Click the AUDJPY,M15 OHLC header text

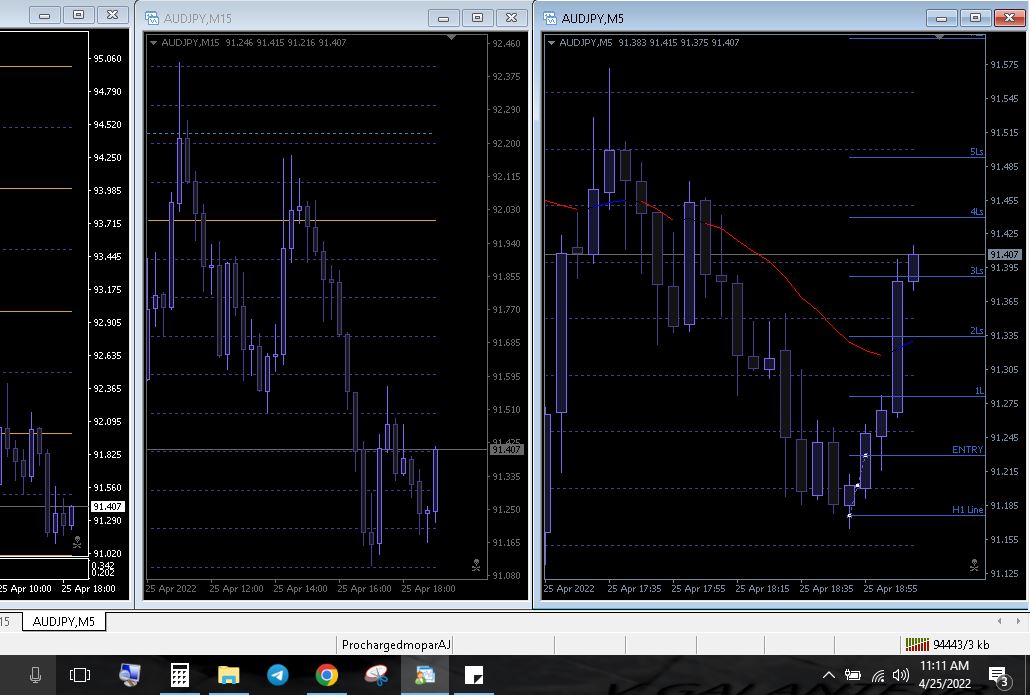pos(254,43)
